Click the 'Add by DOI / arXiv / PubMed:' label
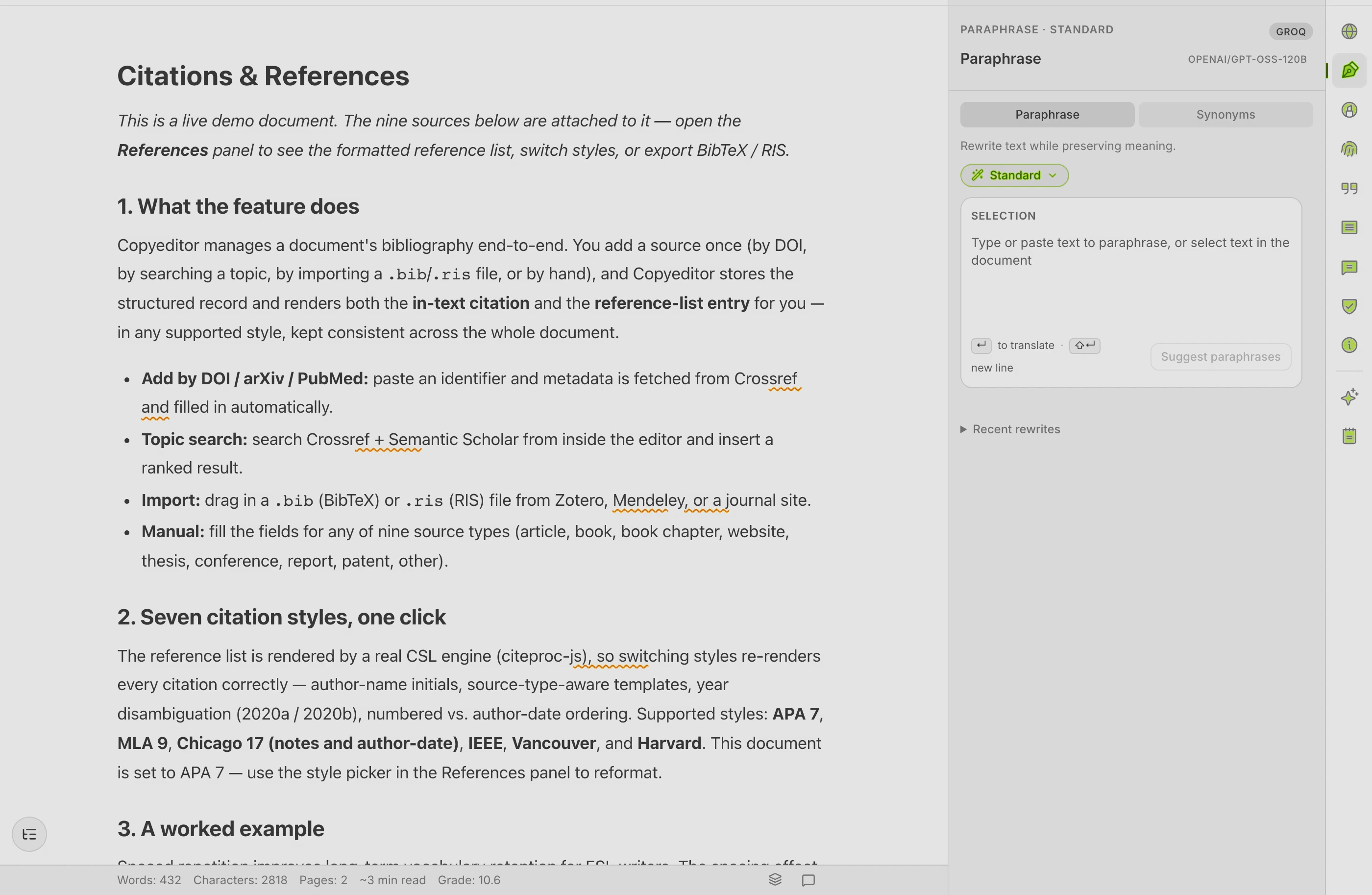 [x=255, y=379]
